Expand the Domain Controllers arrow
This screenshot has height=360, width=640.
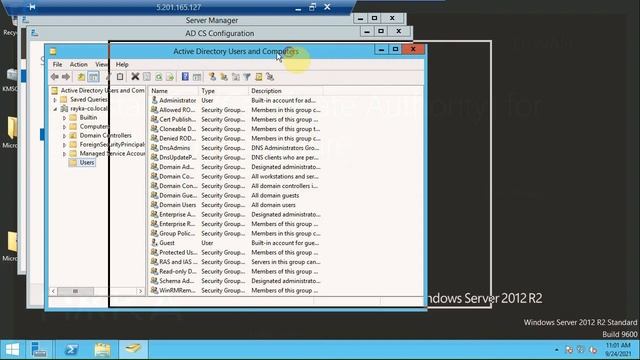(x=64, y=136)
